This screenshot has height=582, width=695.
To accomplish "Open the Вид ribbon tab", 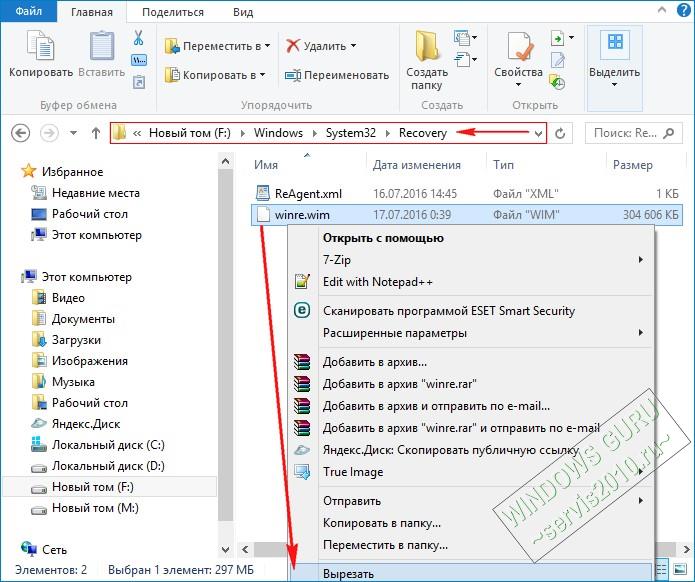I will point(243,12).
